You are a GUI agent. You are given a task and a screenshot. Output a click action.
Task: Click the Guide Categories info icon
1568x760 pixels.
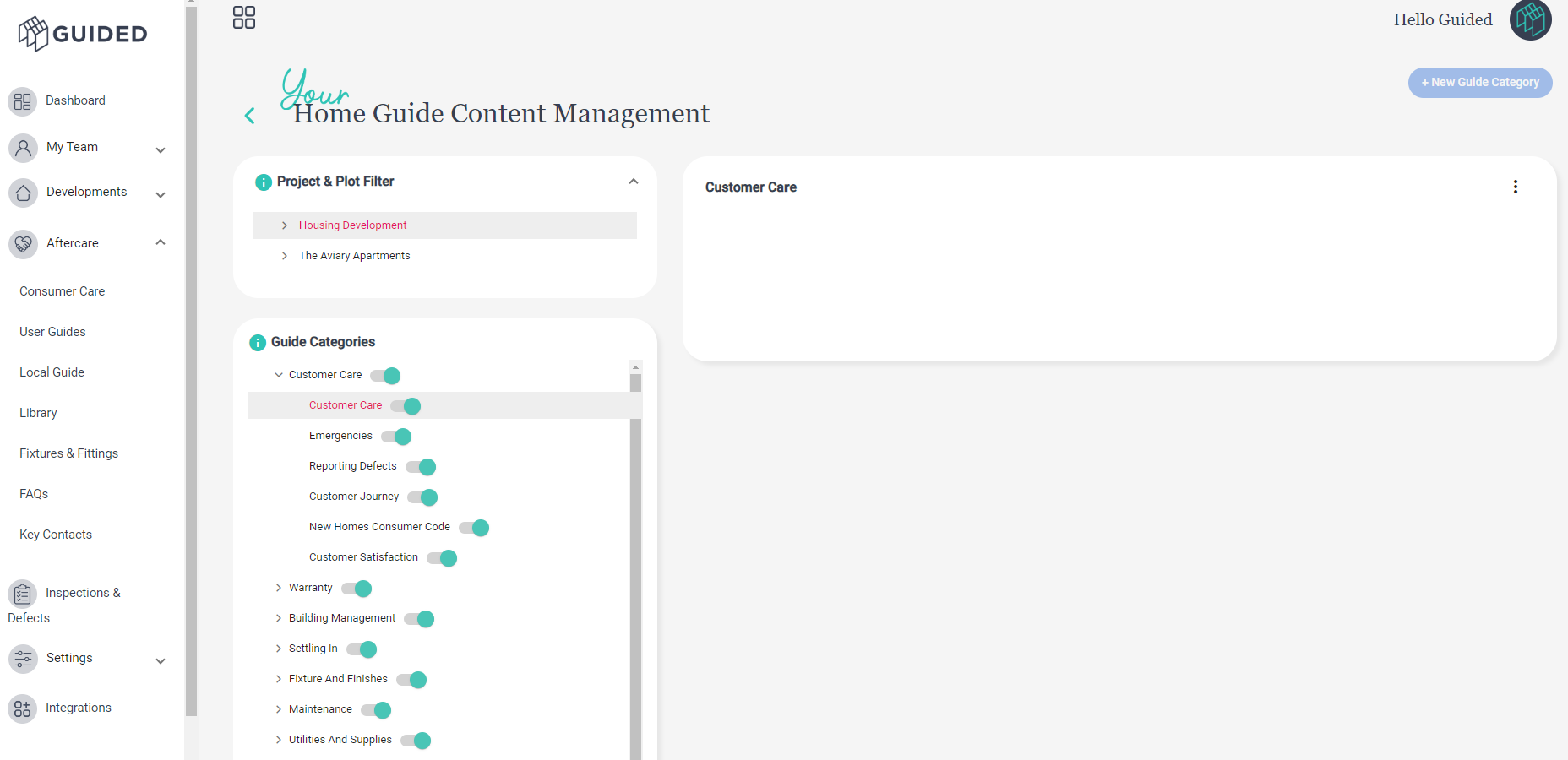[x=258, y=343]
